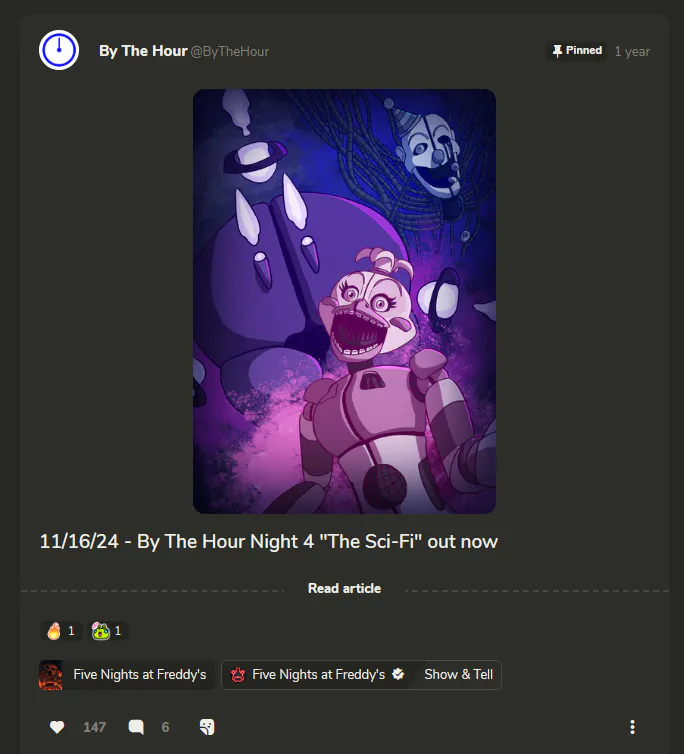
Task: Place a sticker using the sticker icon
Action: point(207,727)
